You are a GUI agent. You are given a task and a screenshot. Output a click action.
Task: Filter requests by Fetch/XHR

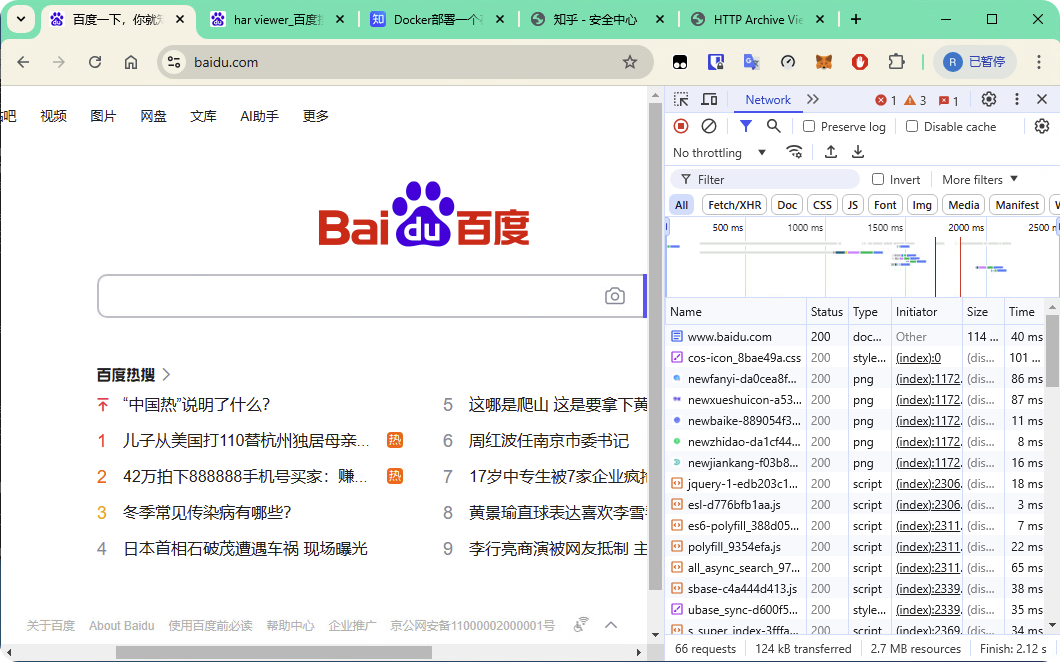(735, 205)
